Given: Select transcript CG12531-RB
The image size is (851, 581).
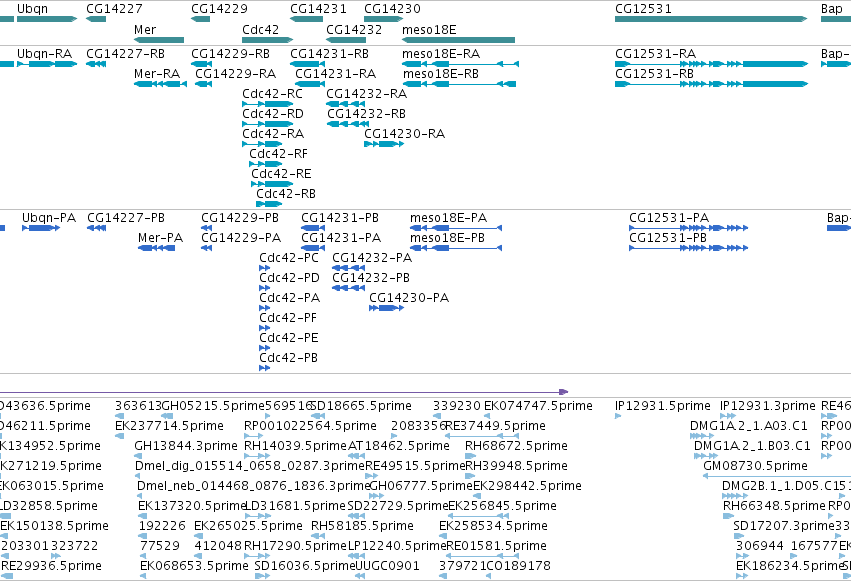Looking at the screenshot, I should point(654,74).
